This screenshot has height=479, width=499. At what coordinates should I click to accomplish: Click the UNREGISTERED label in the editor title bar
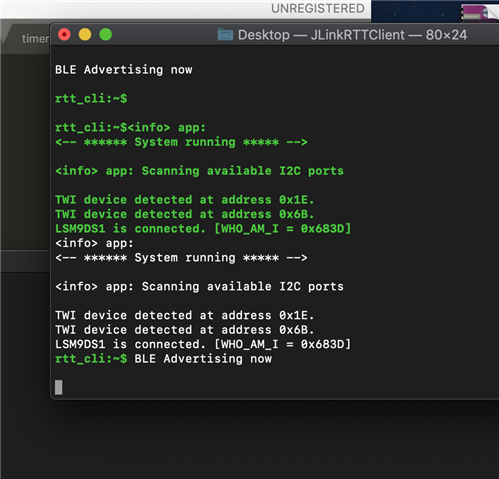pos(318,9)
